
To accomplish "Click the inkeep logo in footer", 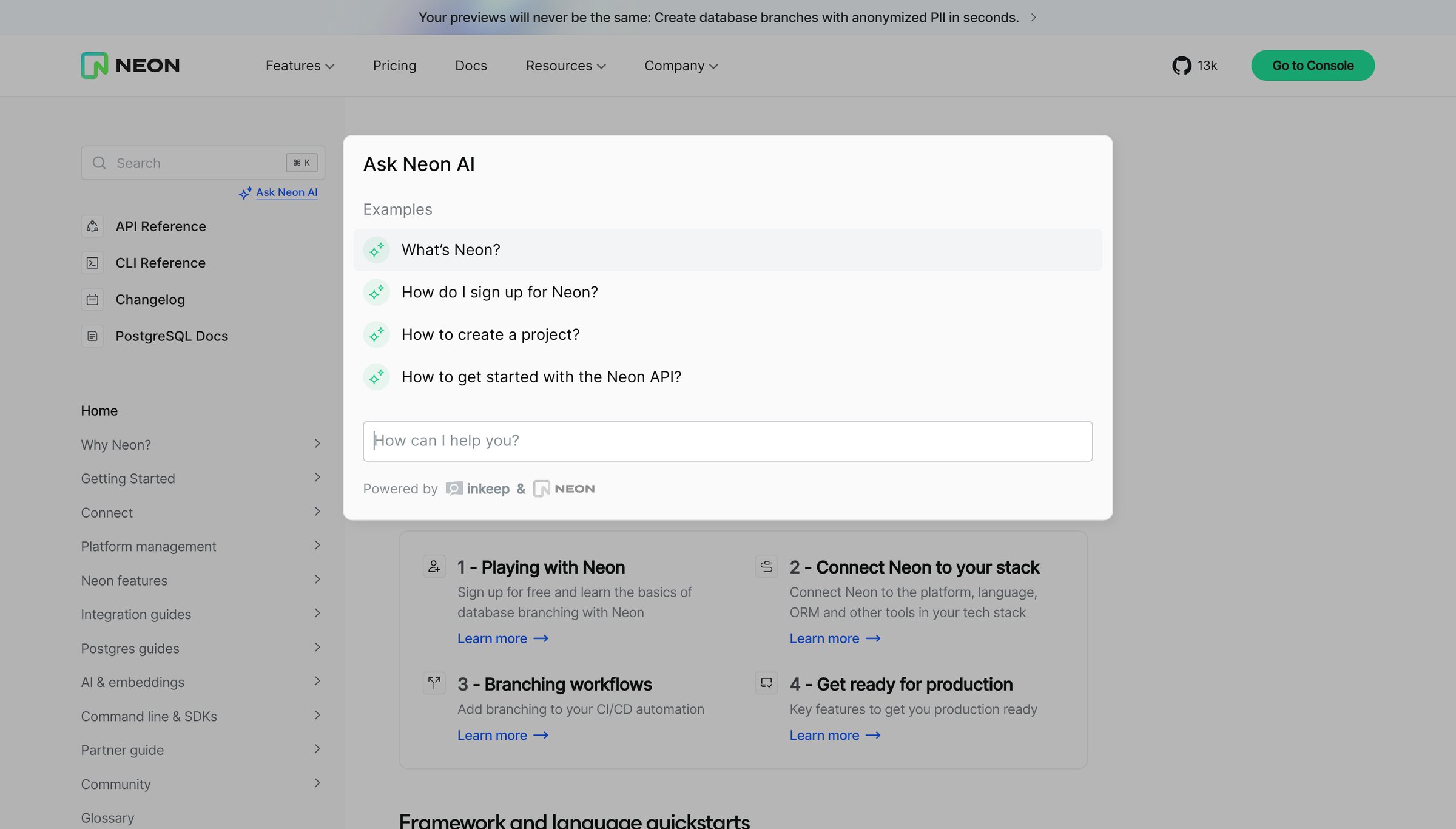I will (477, 489).
